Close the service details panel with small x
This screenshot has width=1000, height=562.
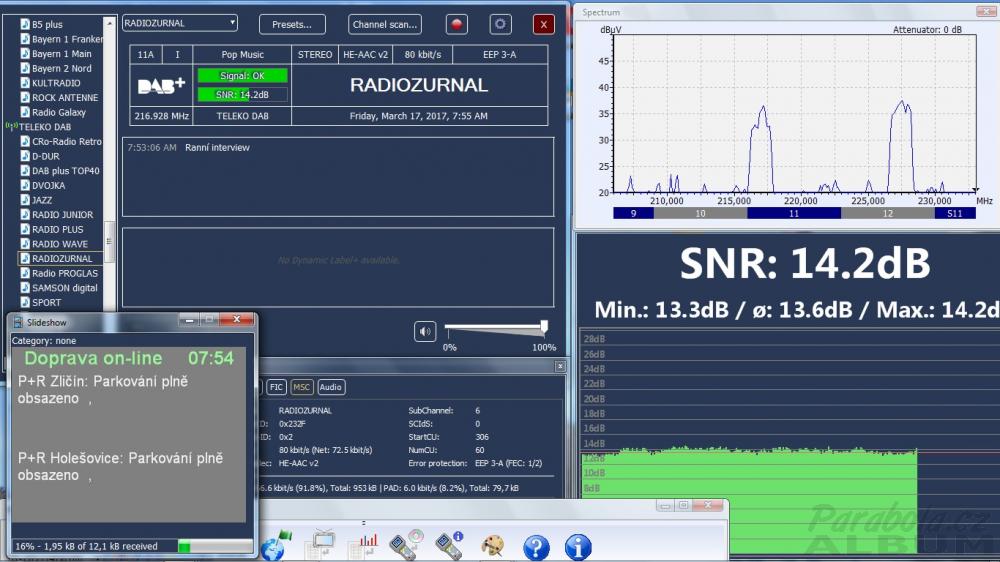560,366
